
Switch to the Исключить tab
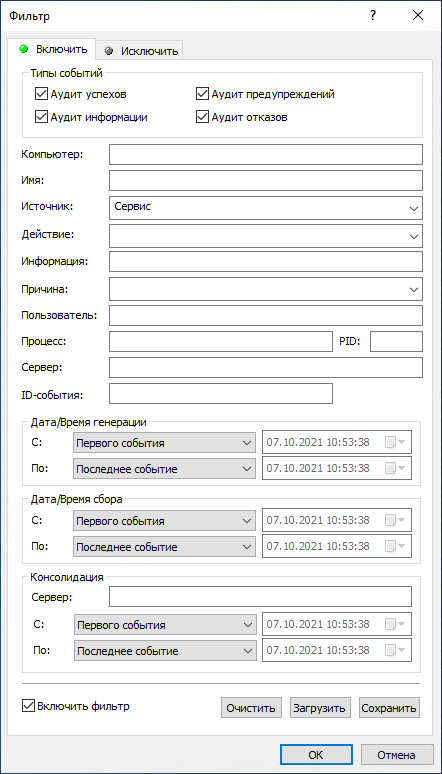click(140, 50)
